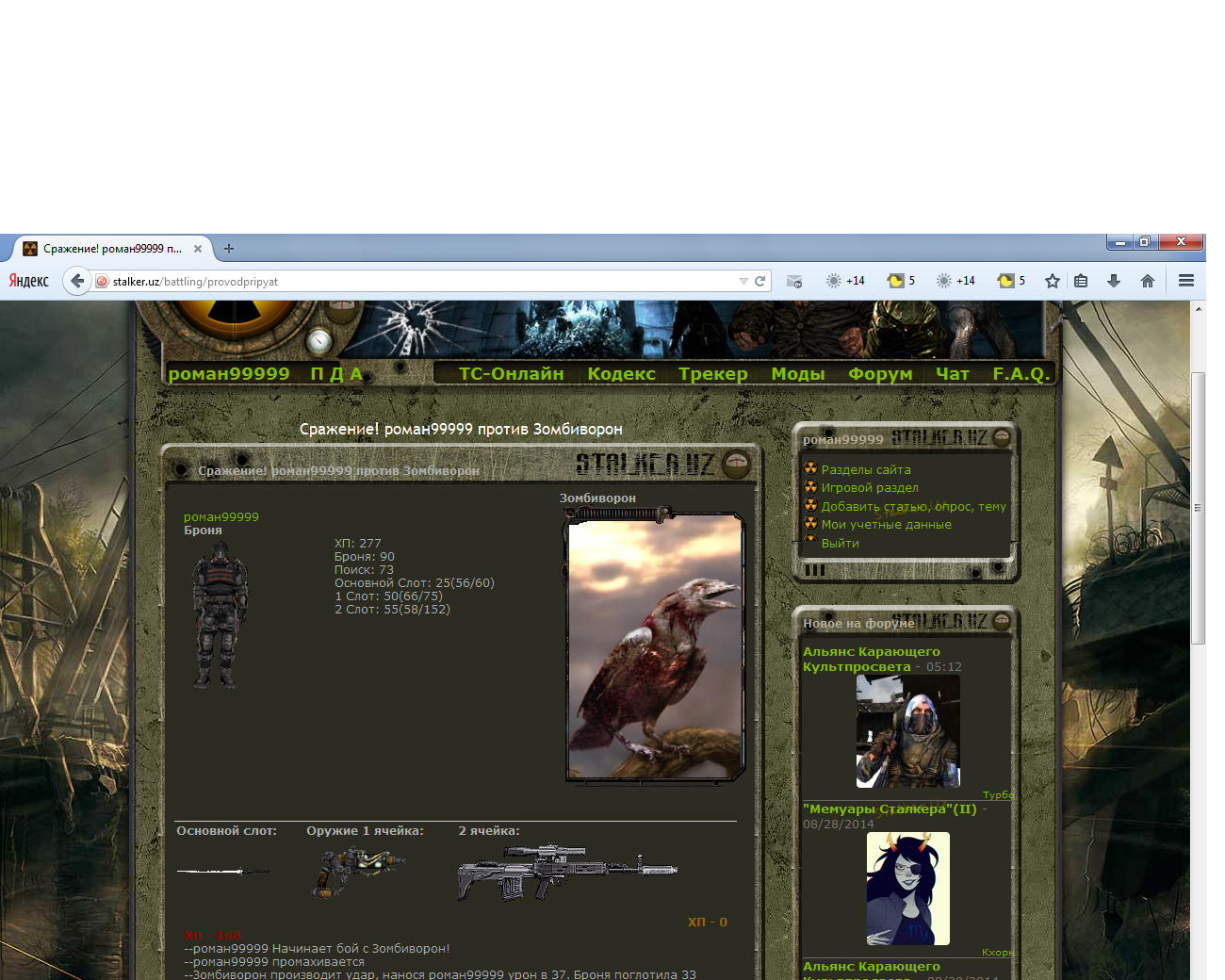
Task: Go to the browser home page icon
Action: tap(1148, 281)
